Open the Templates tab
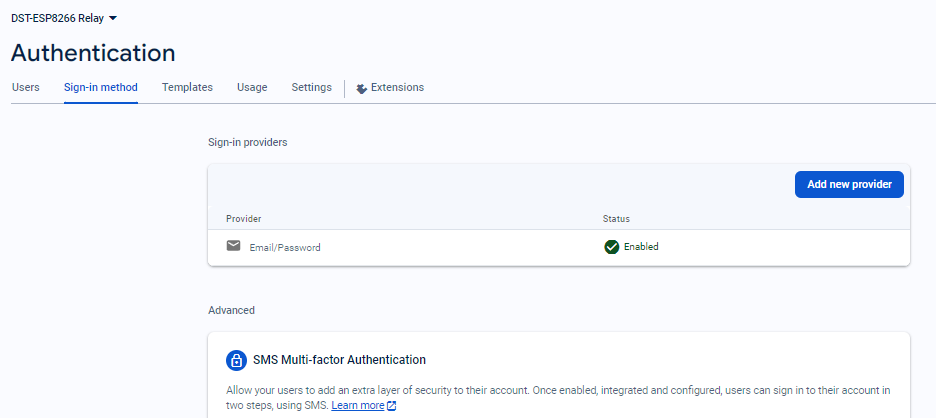936x418 pixels. 187,88
